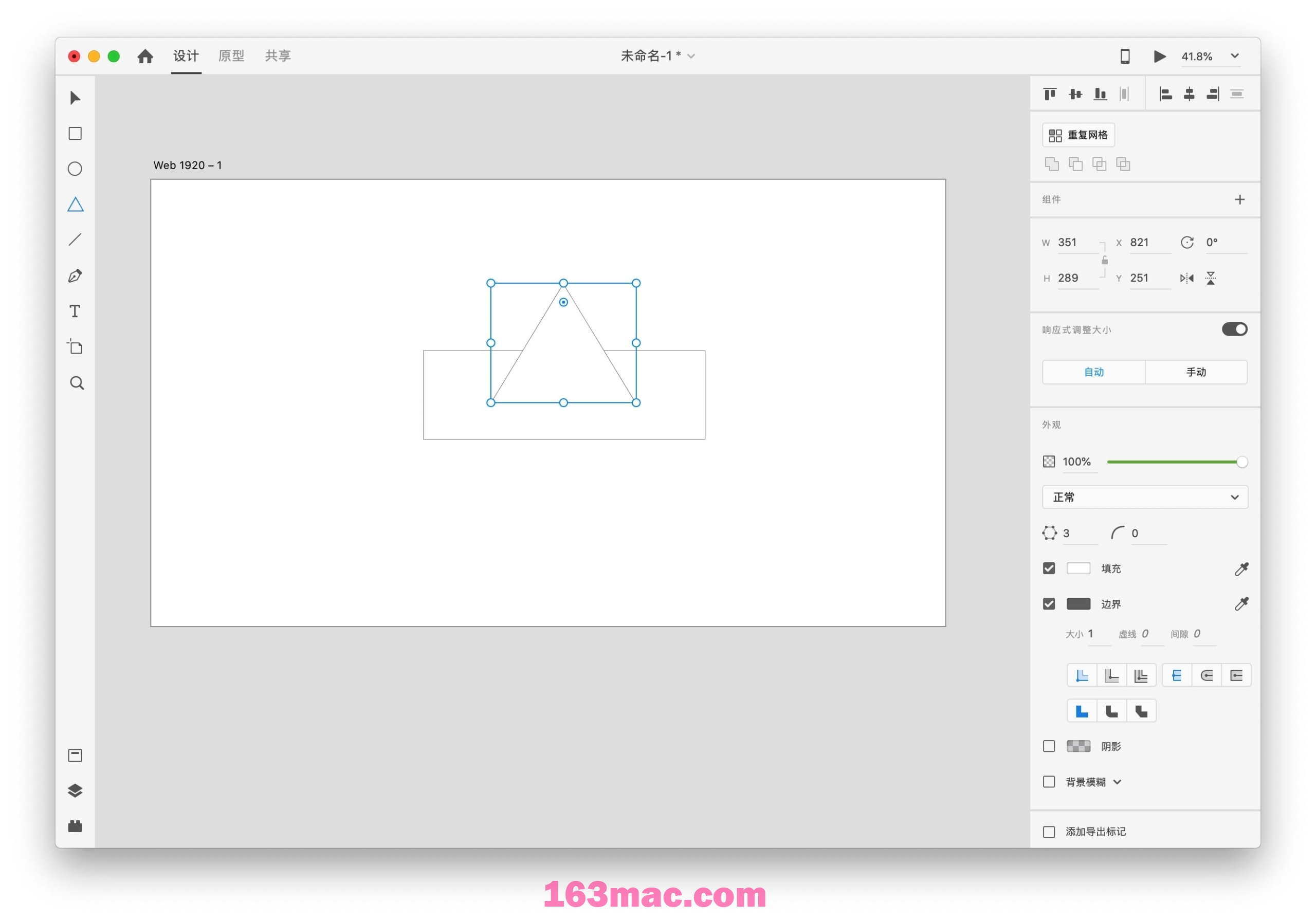
Task: Align objects to left edge
Action: coord(1165,94)
